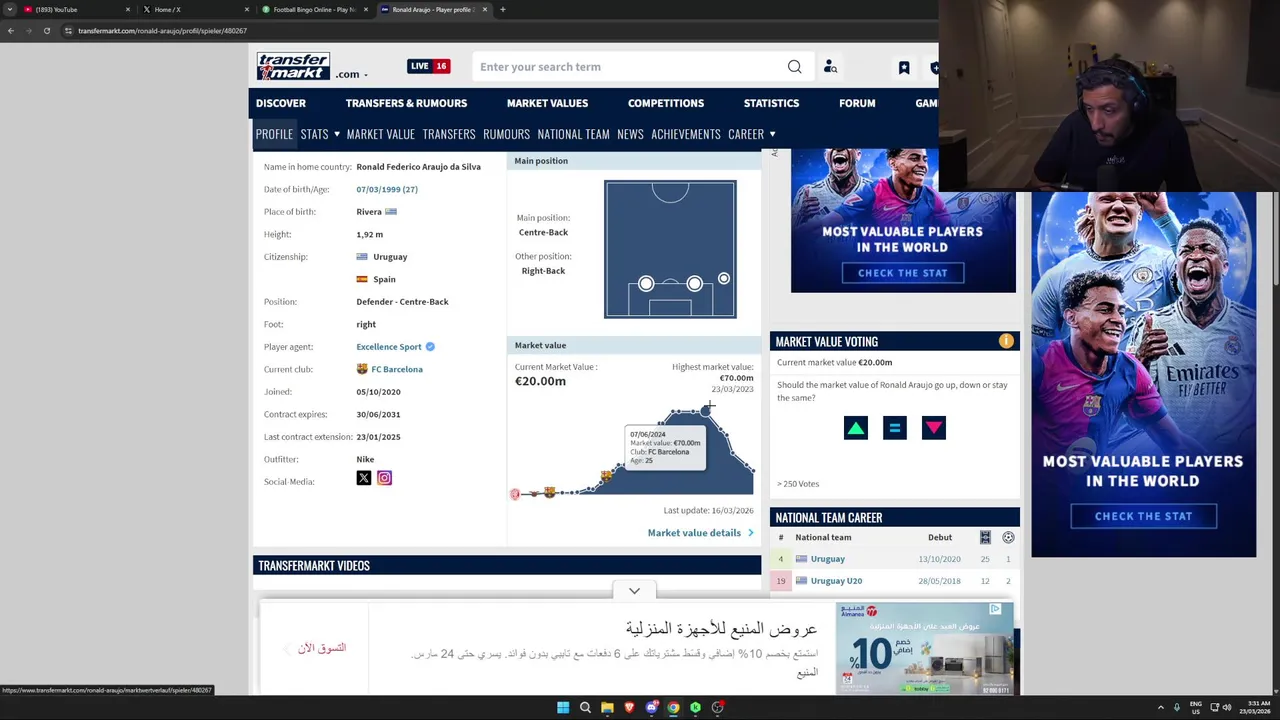Click the highest market value chart point
Image resolution: width=1280 pixels, height=720 pixels.
706,410
